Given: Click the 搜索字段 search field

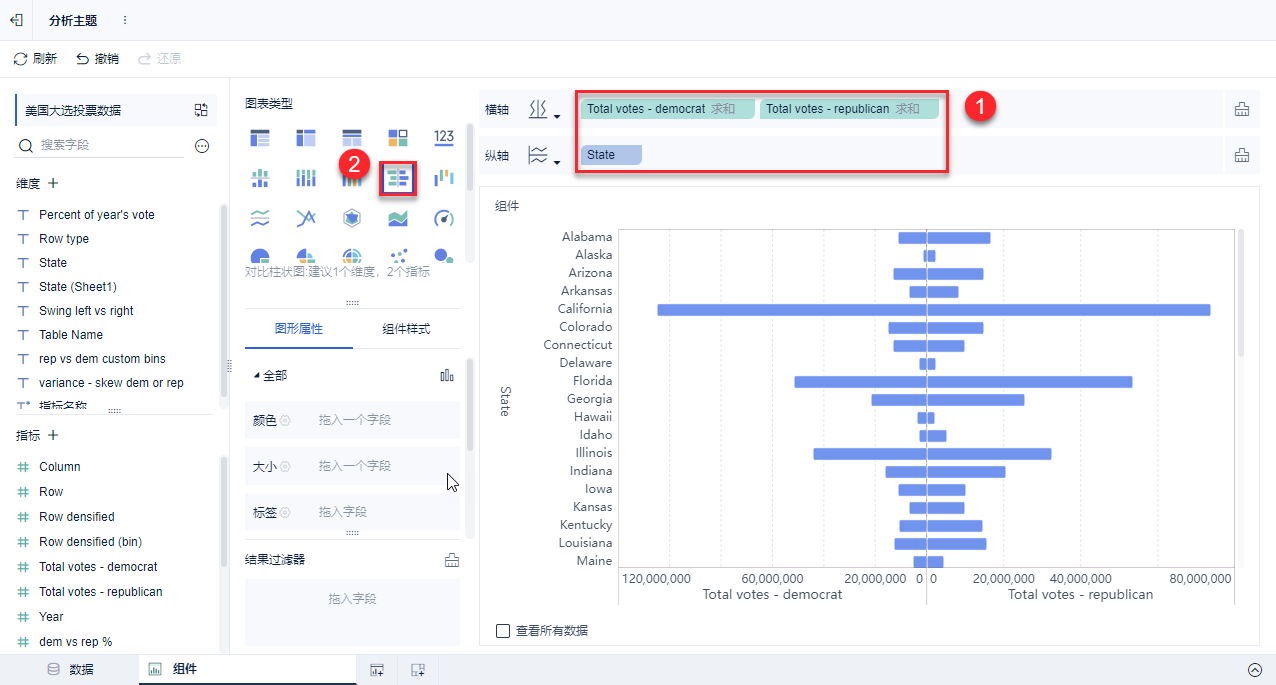Looking at the screenshot, I should (100, 146).
